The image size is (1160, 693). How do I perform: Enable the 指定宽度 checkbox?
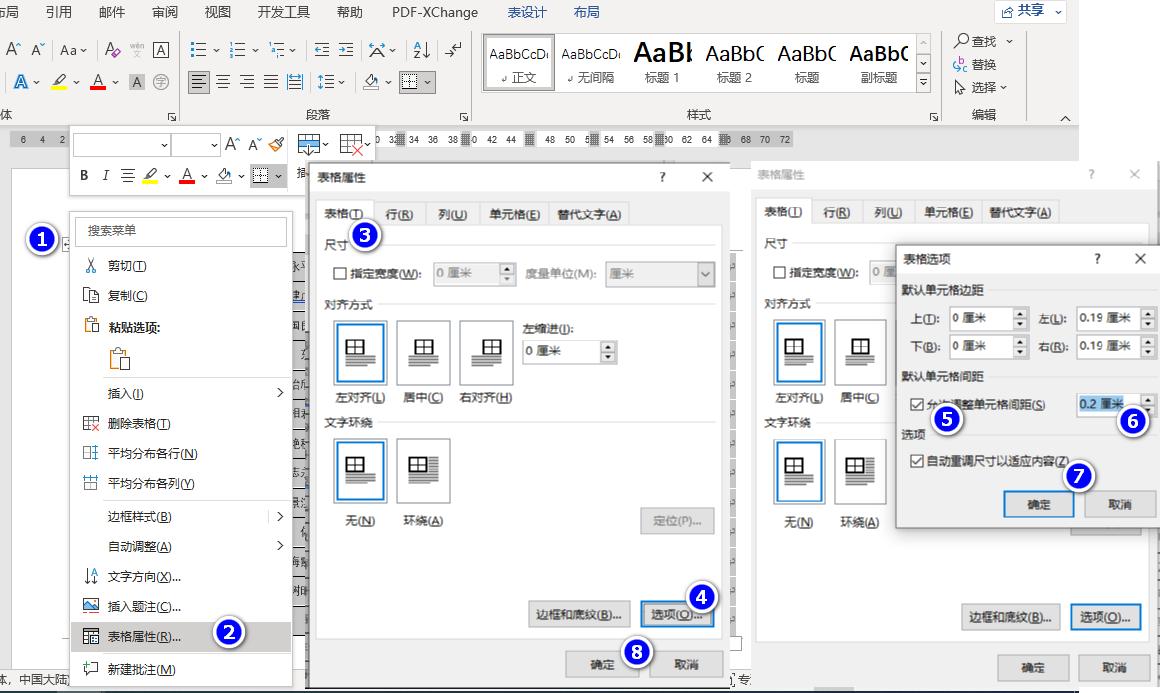click(340, 273)
